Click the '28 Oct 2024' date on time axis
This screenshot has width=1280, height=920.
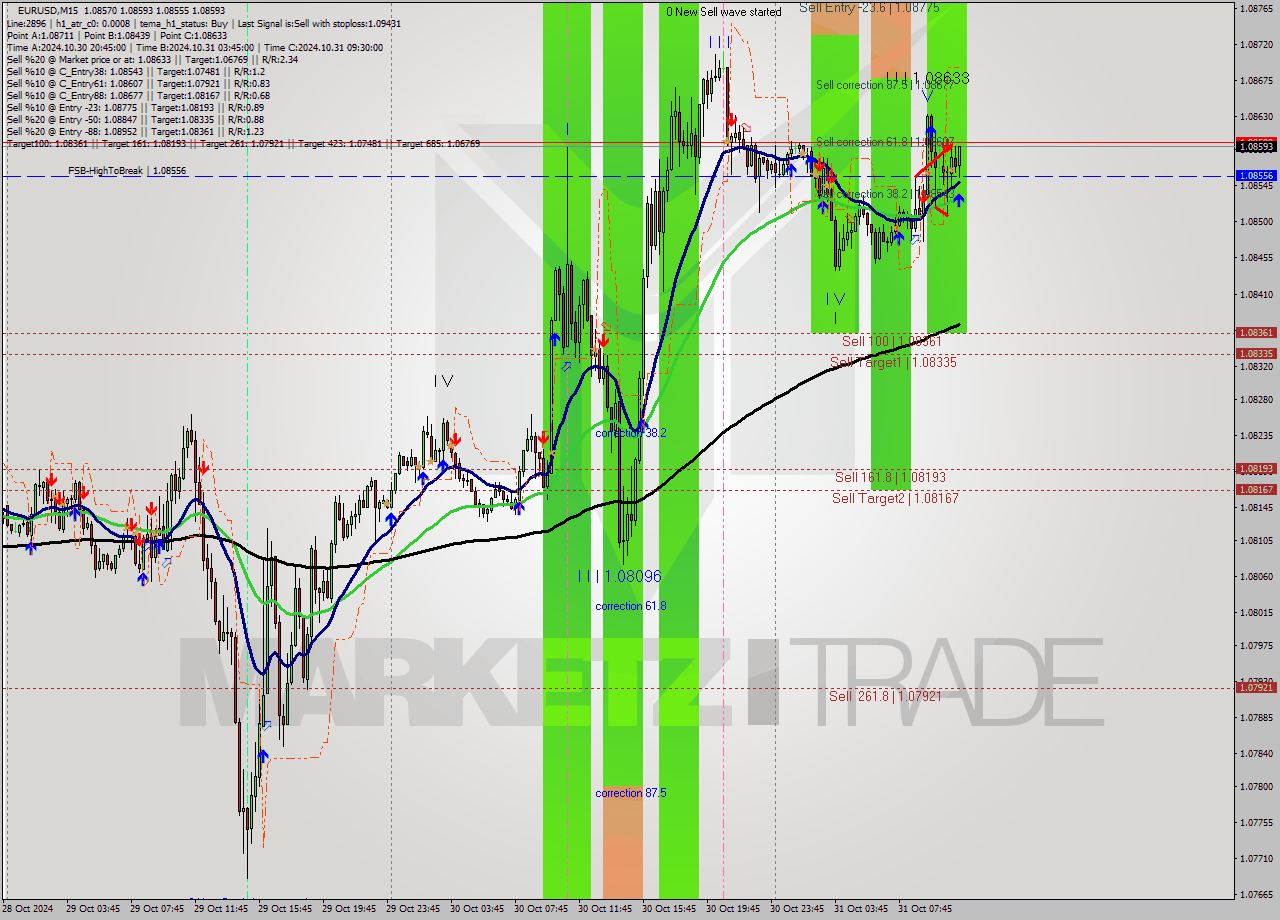(26, 909)
